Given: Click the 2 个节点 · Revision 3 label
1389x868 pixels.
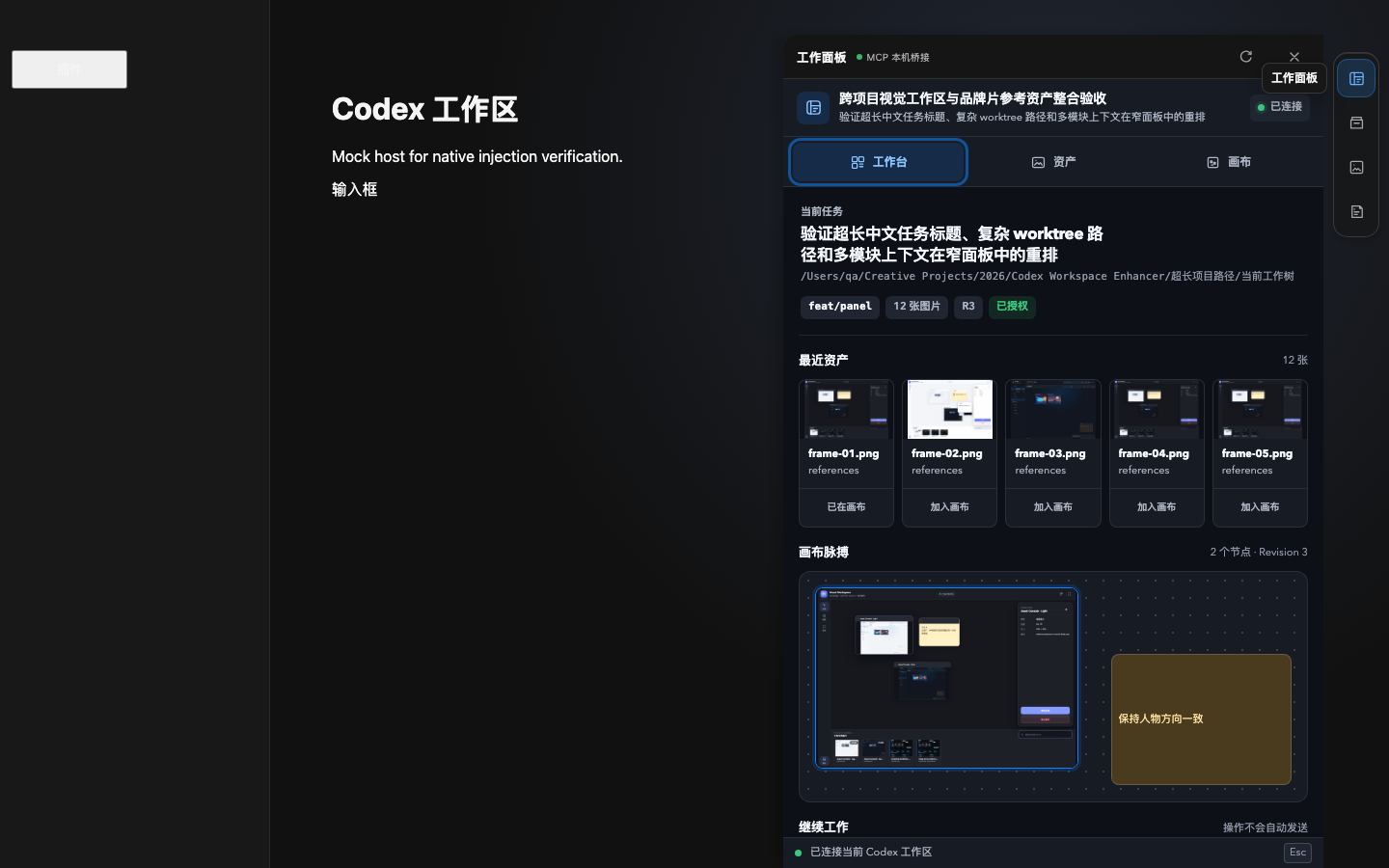Looking at the screenshot, I should pos(1259,553).
